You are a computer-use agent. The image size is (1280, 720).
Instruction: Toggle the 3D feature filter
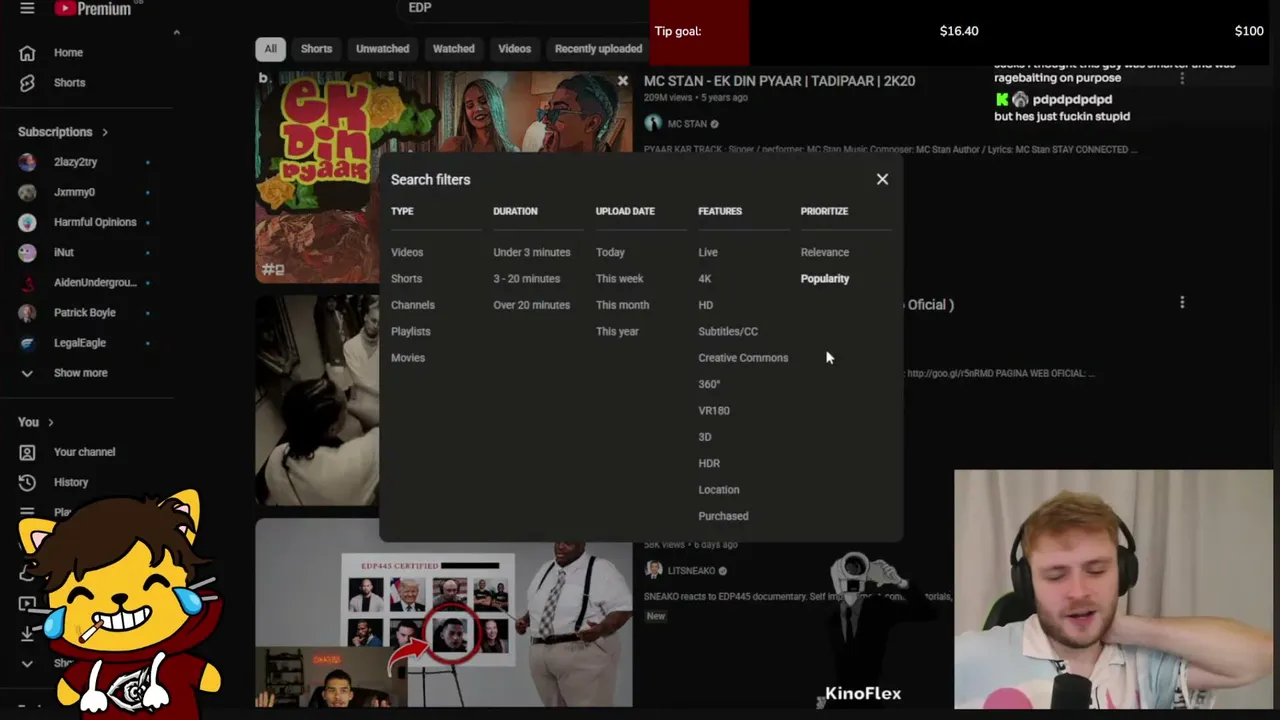(x=705, y=437)
